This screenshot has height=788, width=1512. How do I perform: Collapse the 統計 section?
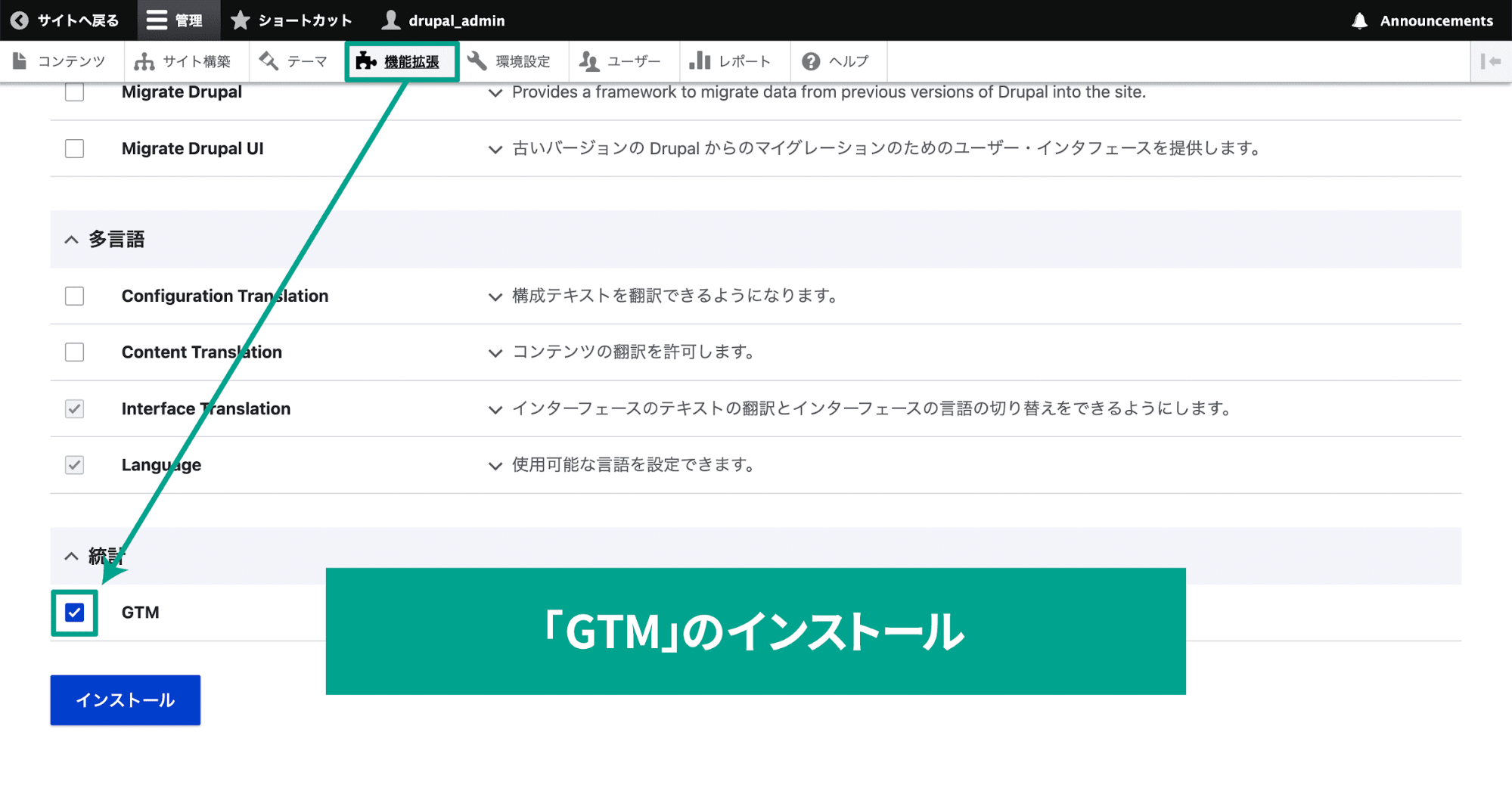click(x=71, y=557)
